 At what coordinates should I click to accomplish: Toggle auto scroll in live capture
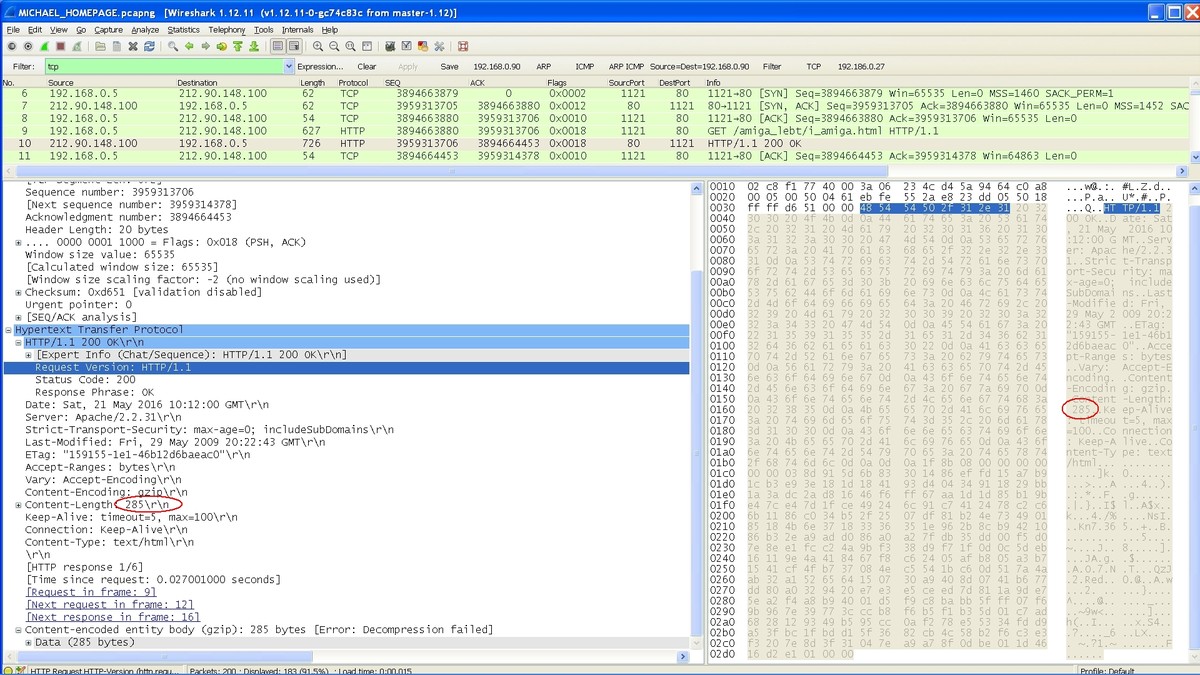[292, 46]
